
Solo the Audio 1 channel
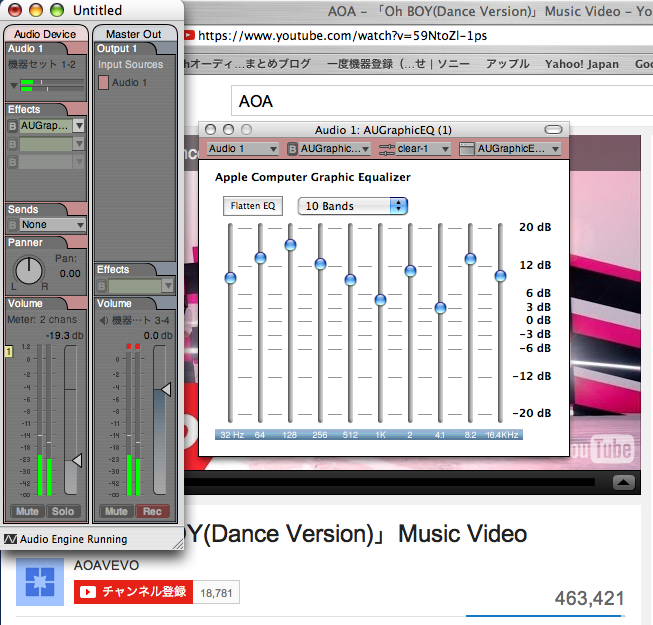point(63,511)
